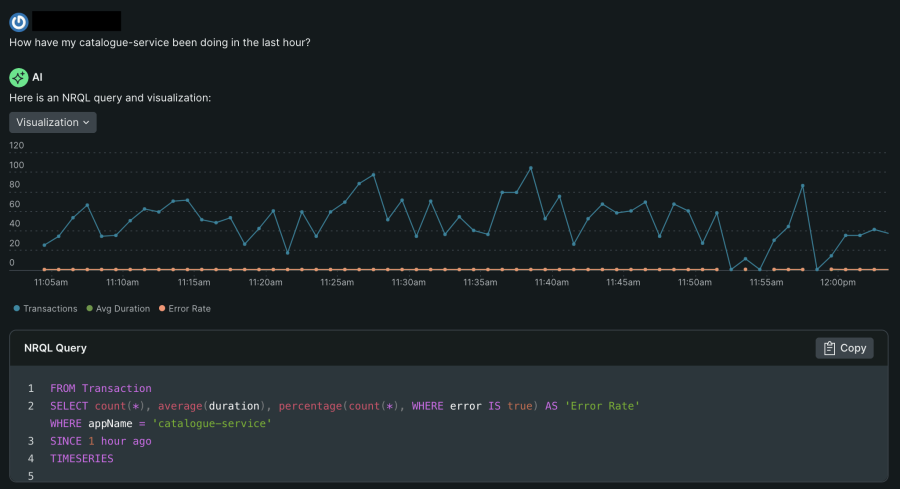Open the Visualization dropdown
The width and height of the screenshot is (900, 489).
pos(53,122)
